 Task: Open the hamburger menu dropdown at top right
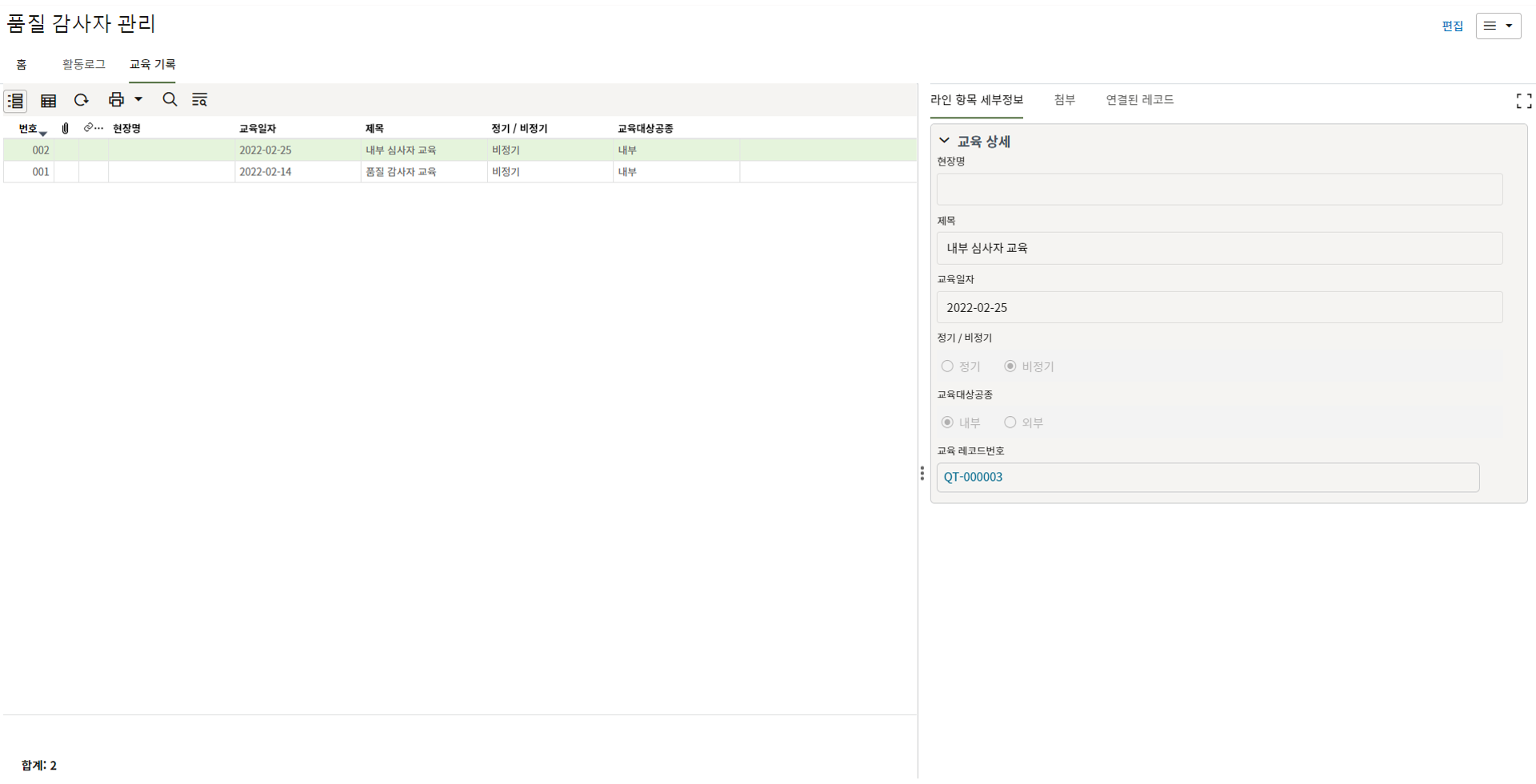(1498, 26)
